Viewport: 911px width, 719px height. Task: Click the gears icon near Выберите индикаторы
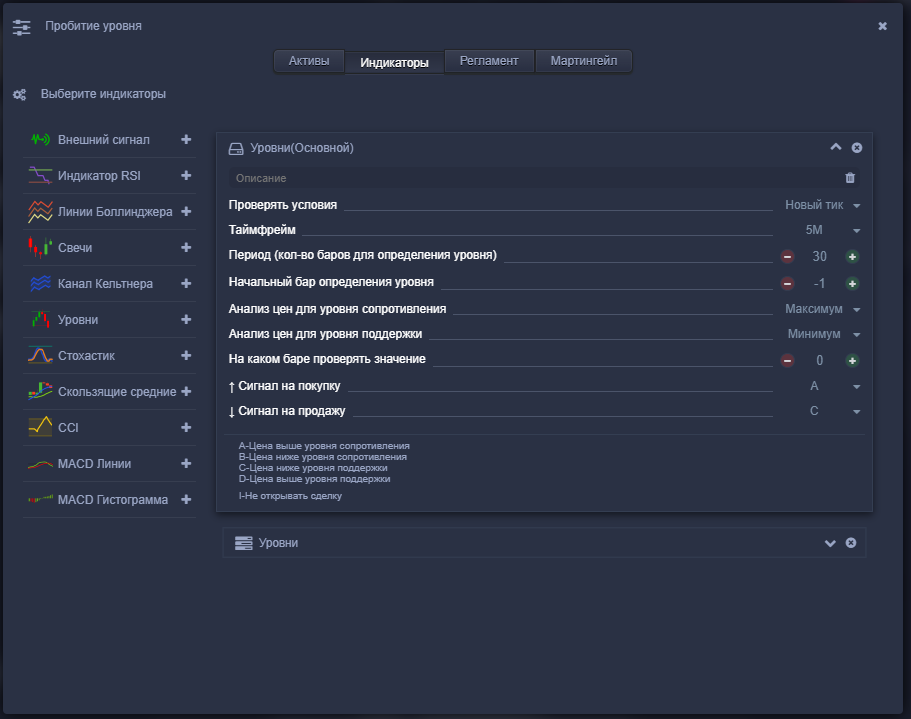click(x=20, y=95)
